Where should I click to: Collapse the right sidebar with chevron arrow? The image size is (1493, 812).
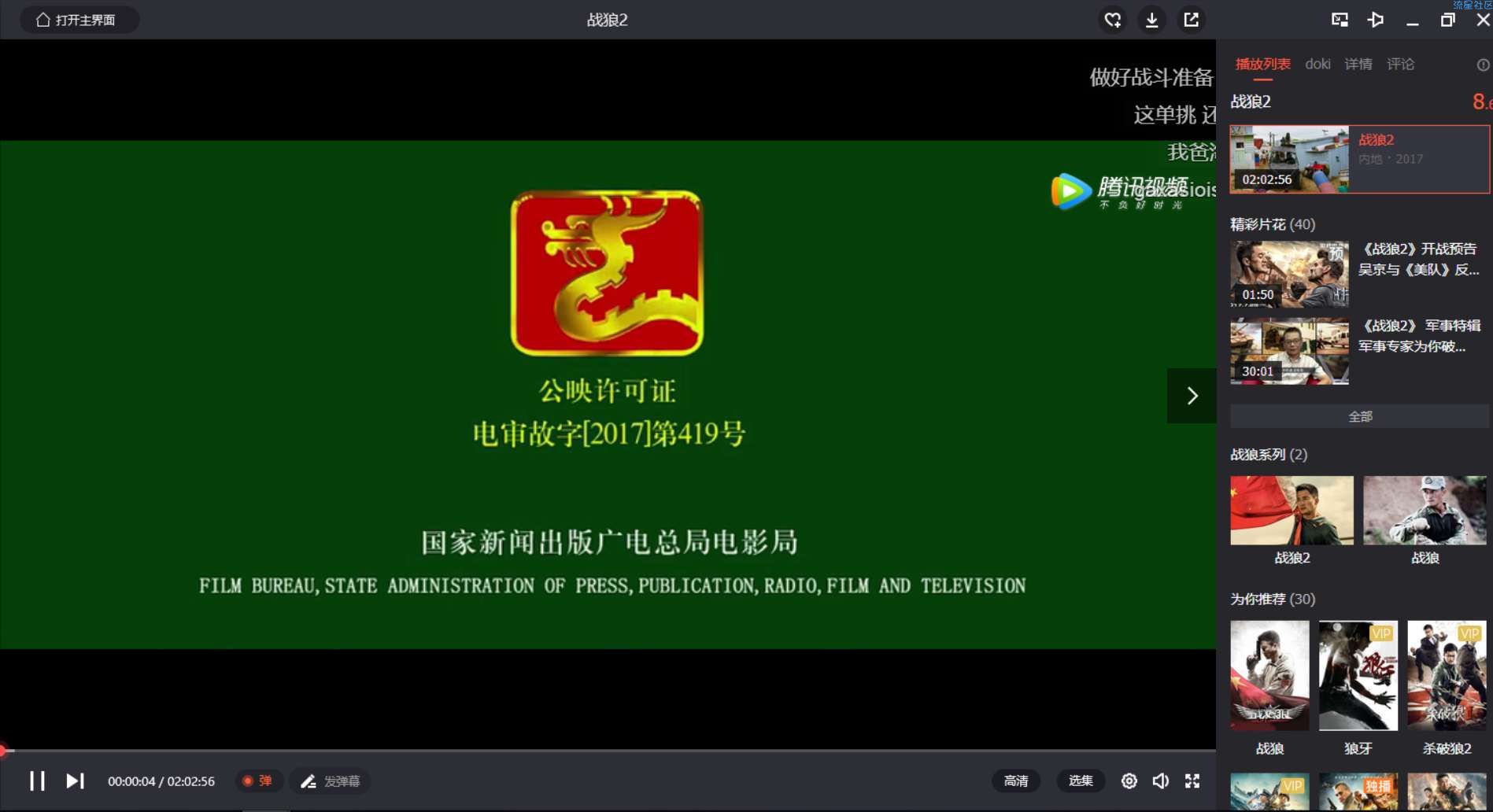(1192, 396)
